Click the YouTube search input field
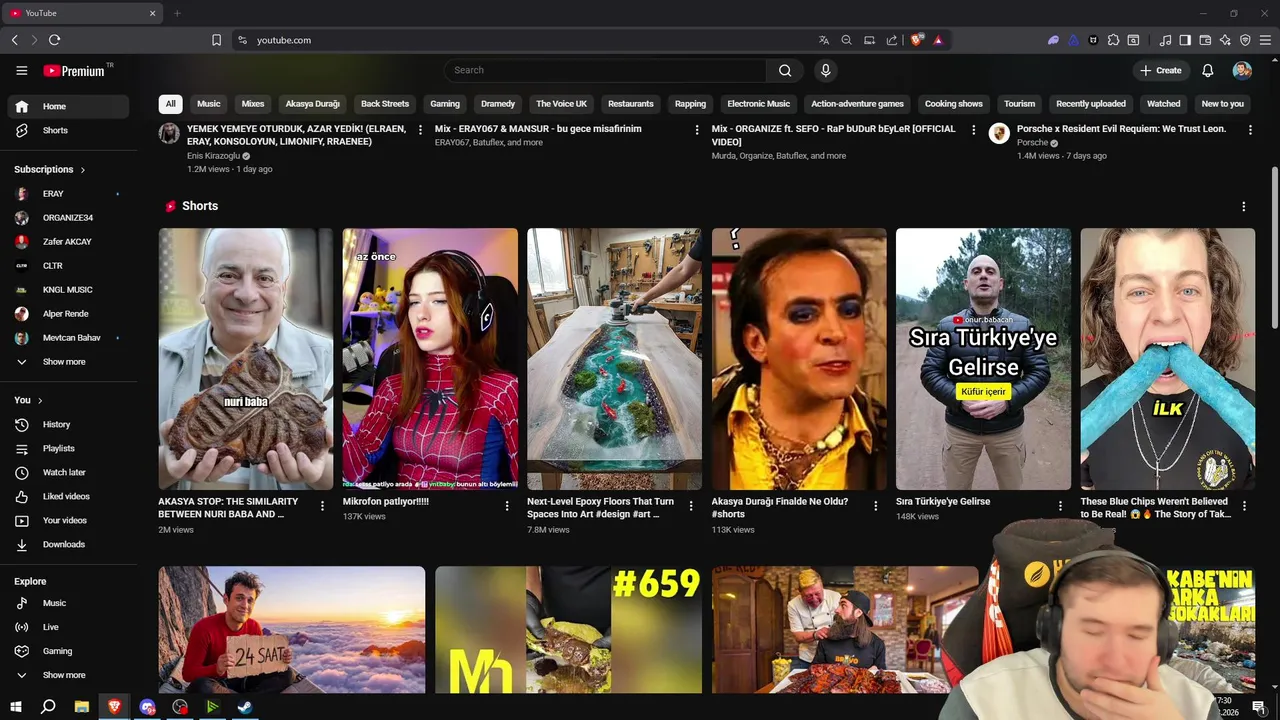Screen dimensions: 1280x720 605,70
